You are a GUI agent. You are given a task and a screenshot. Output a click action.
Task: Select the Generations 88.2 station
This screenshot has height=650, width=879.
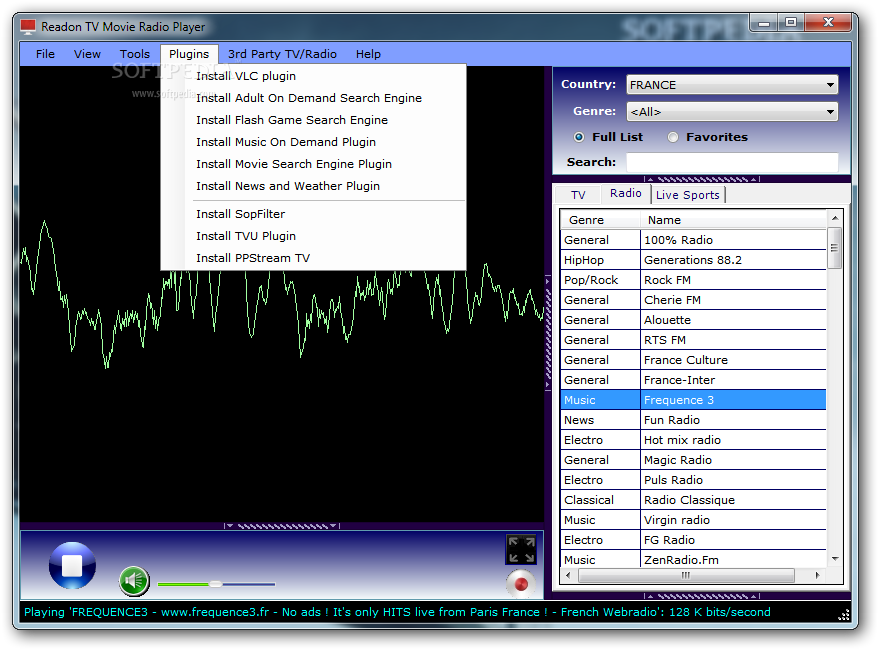(x=693, y=260)
